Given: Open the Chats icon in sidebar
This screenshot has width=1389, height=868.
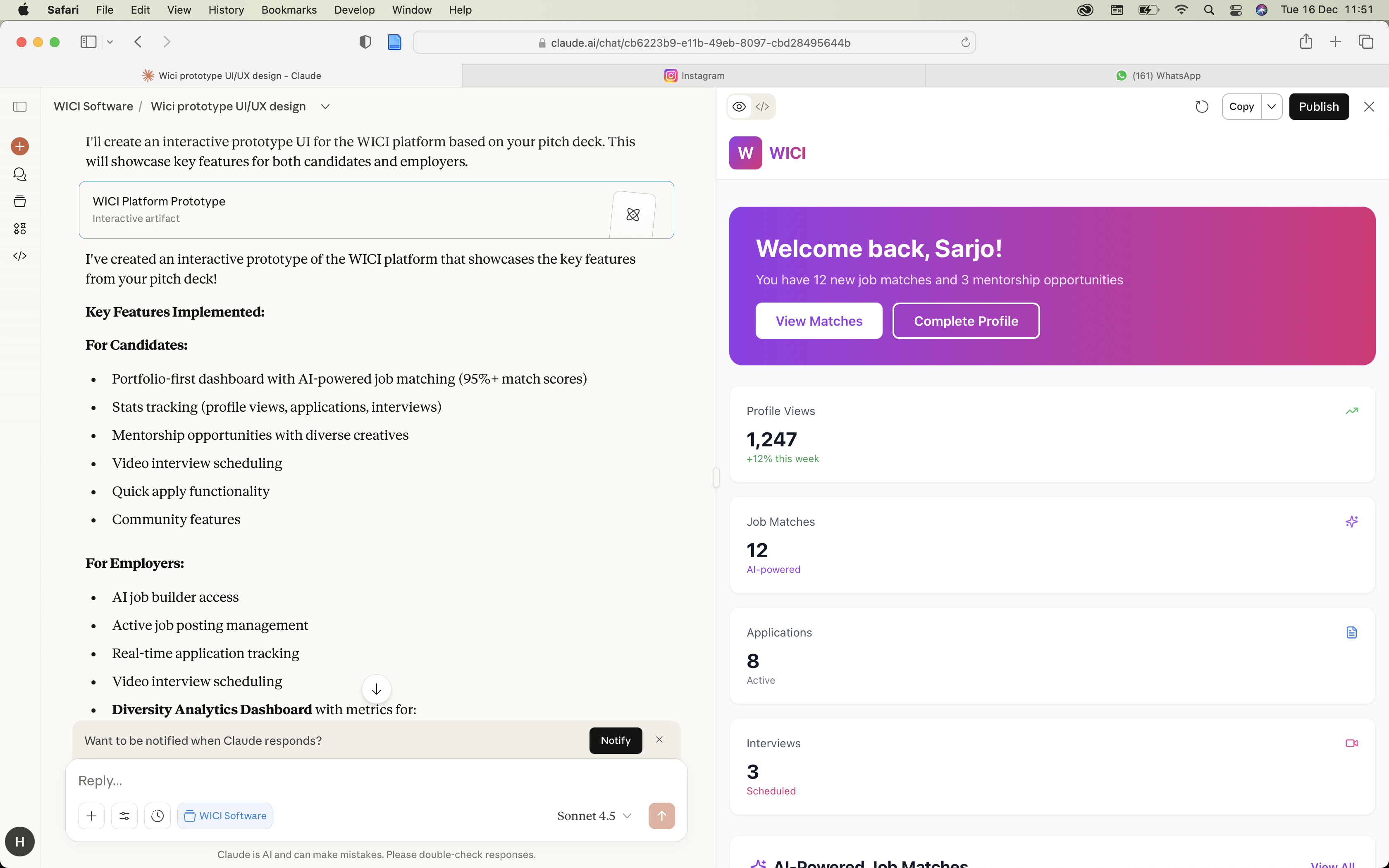Looking at the screenshot, I should coord(19,174).
